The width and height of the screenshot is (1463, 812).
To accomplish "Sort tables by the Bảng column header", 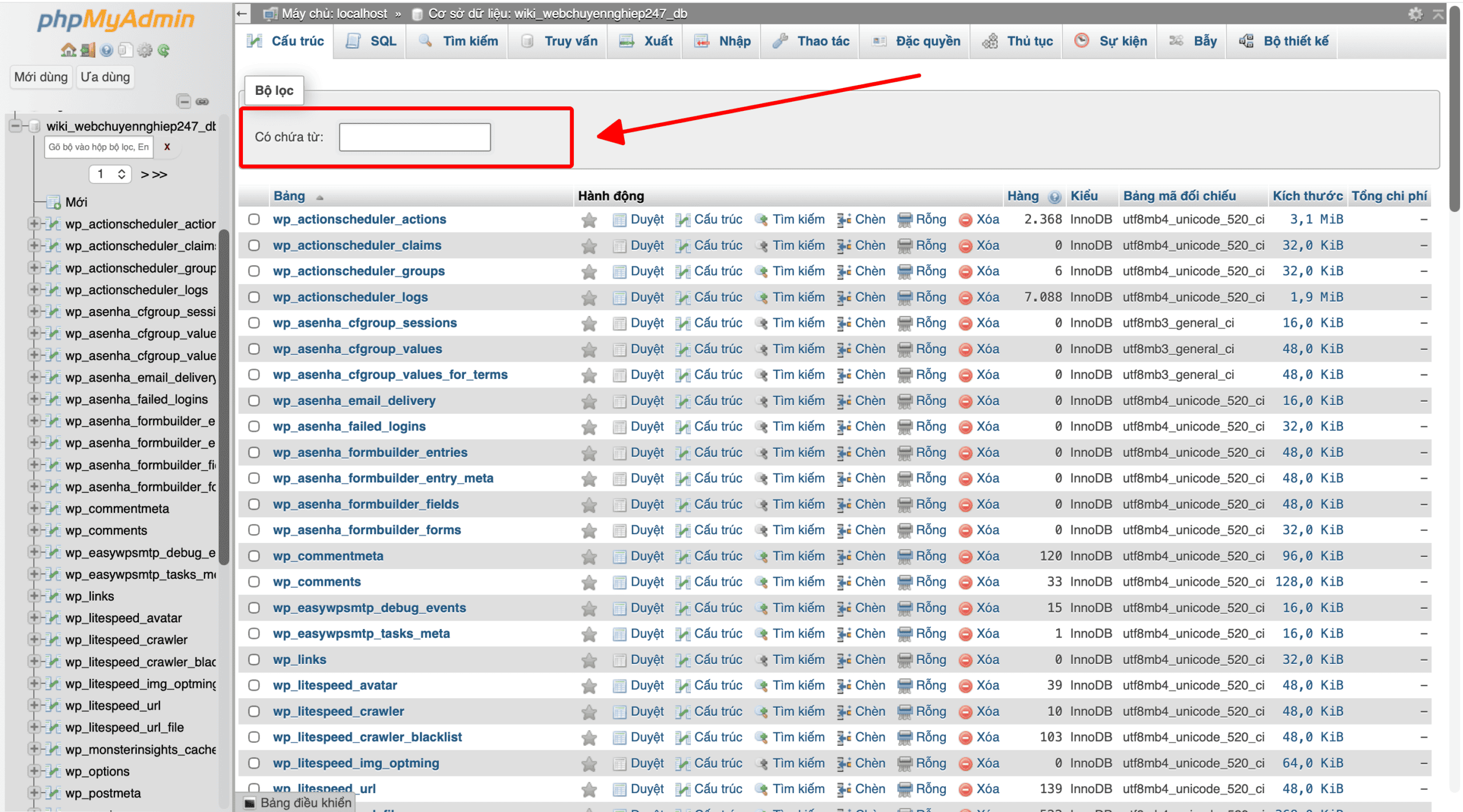I will coord(289,196).
